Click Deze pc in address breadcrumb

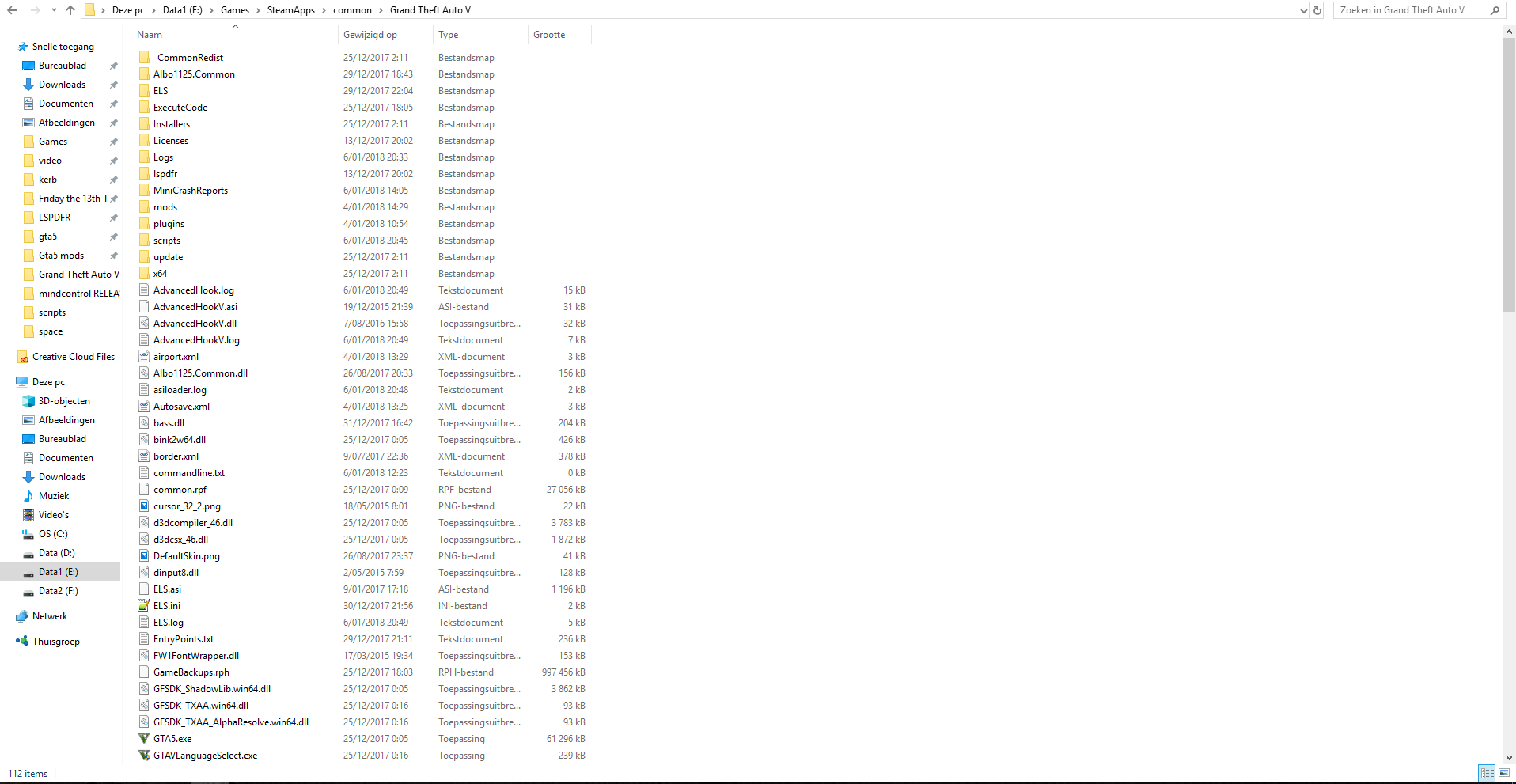click(x=128, y=10)
